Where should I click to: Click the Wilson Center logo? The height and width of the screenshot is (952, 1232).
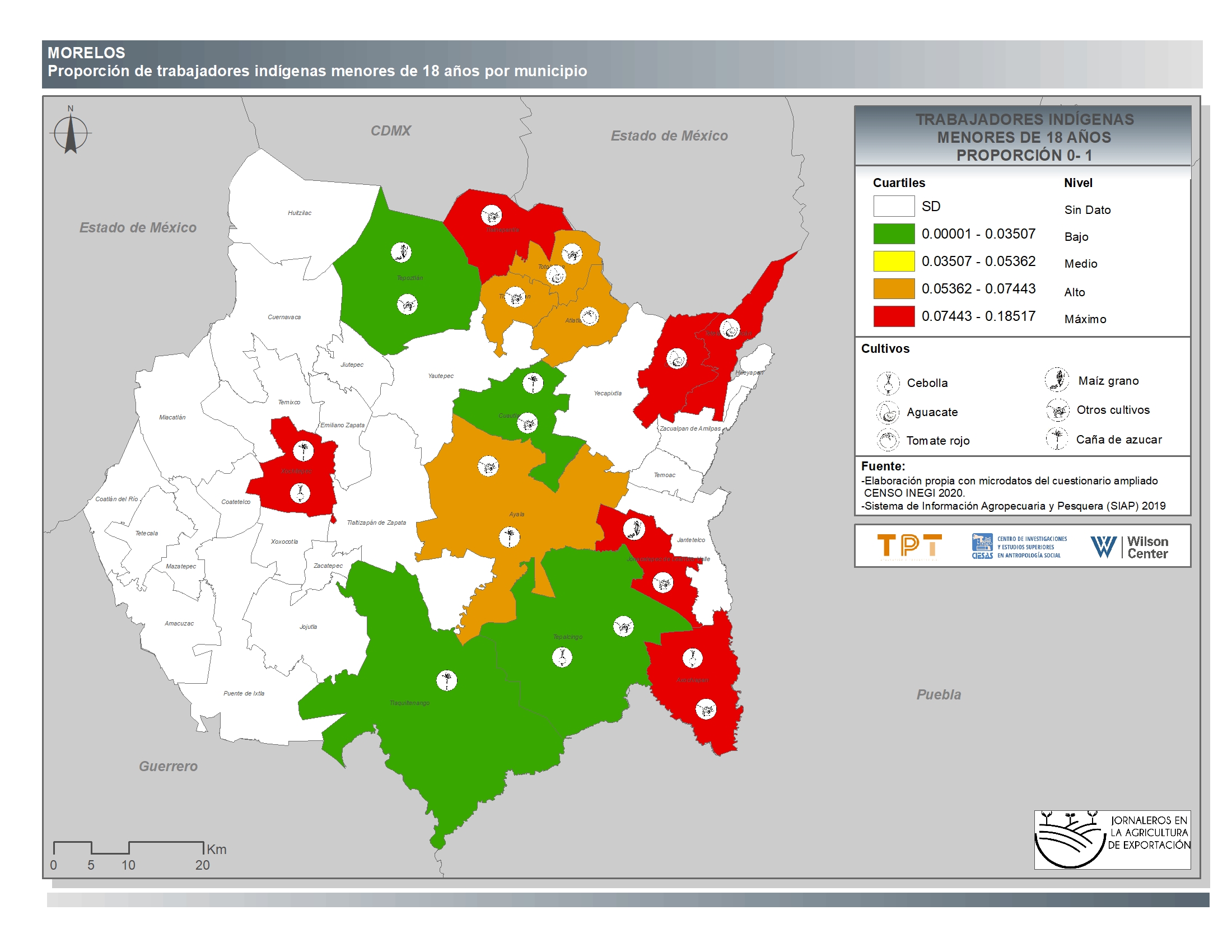[1129, 547]
